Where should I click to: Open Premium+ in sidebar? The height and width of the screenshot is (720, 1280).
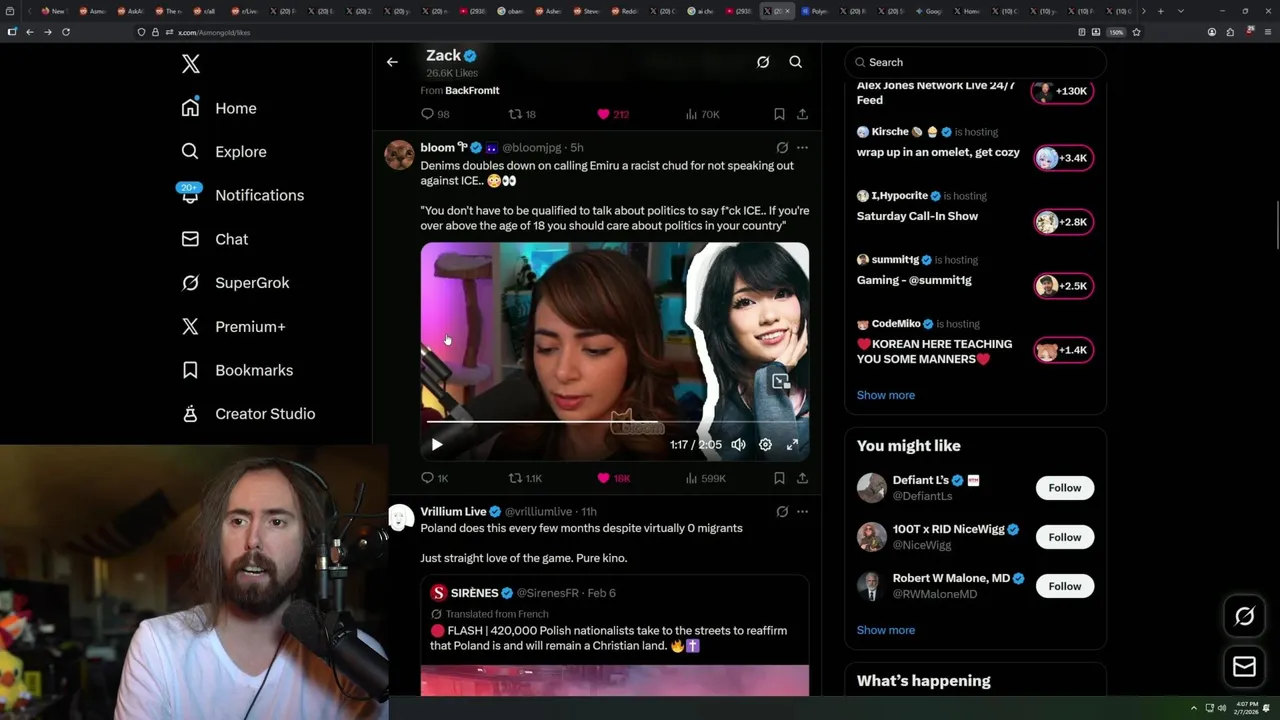click(x=233, y=326)
